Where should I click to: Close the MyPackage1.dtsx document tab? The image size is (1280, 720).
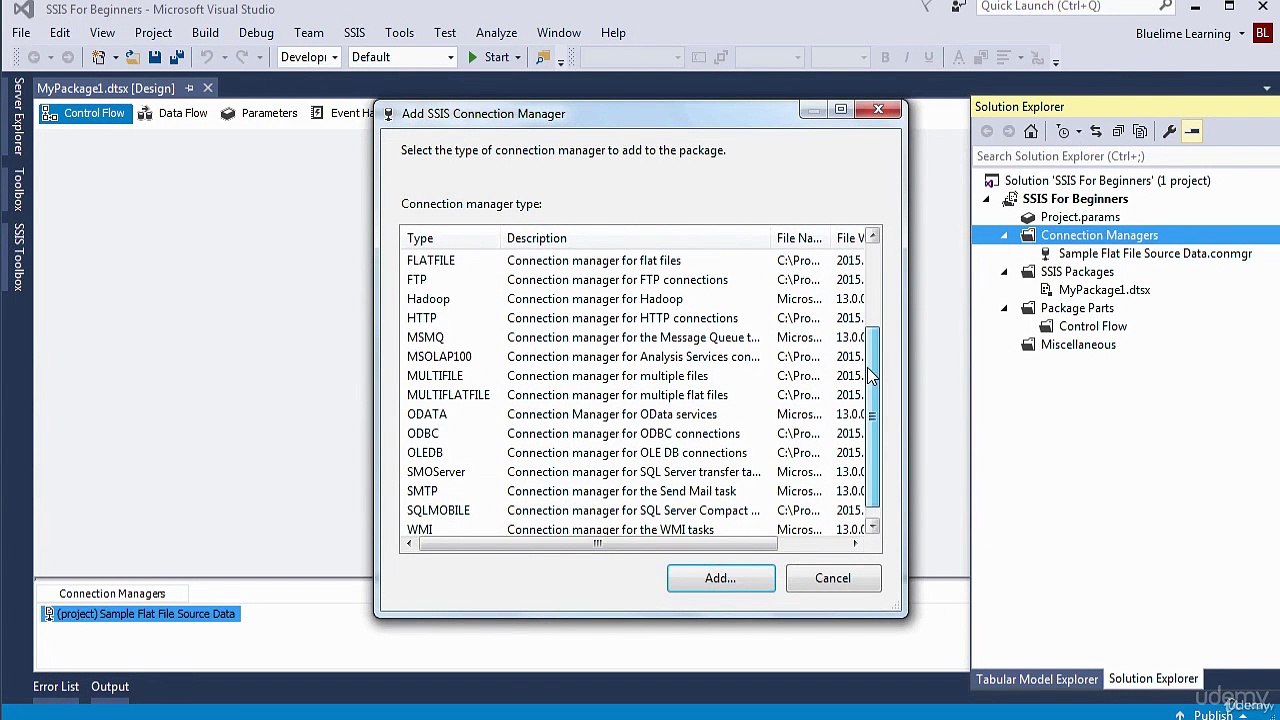pos(208,88)
